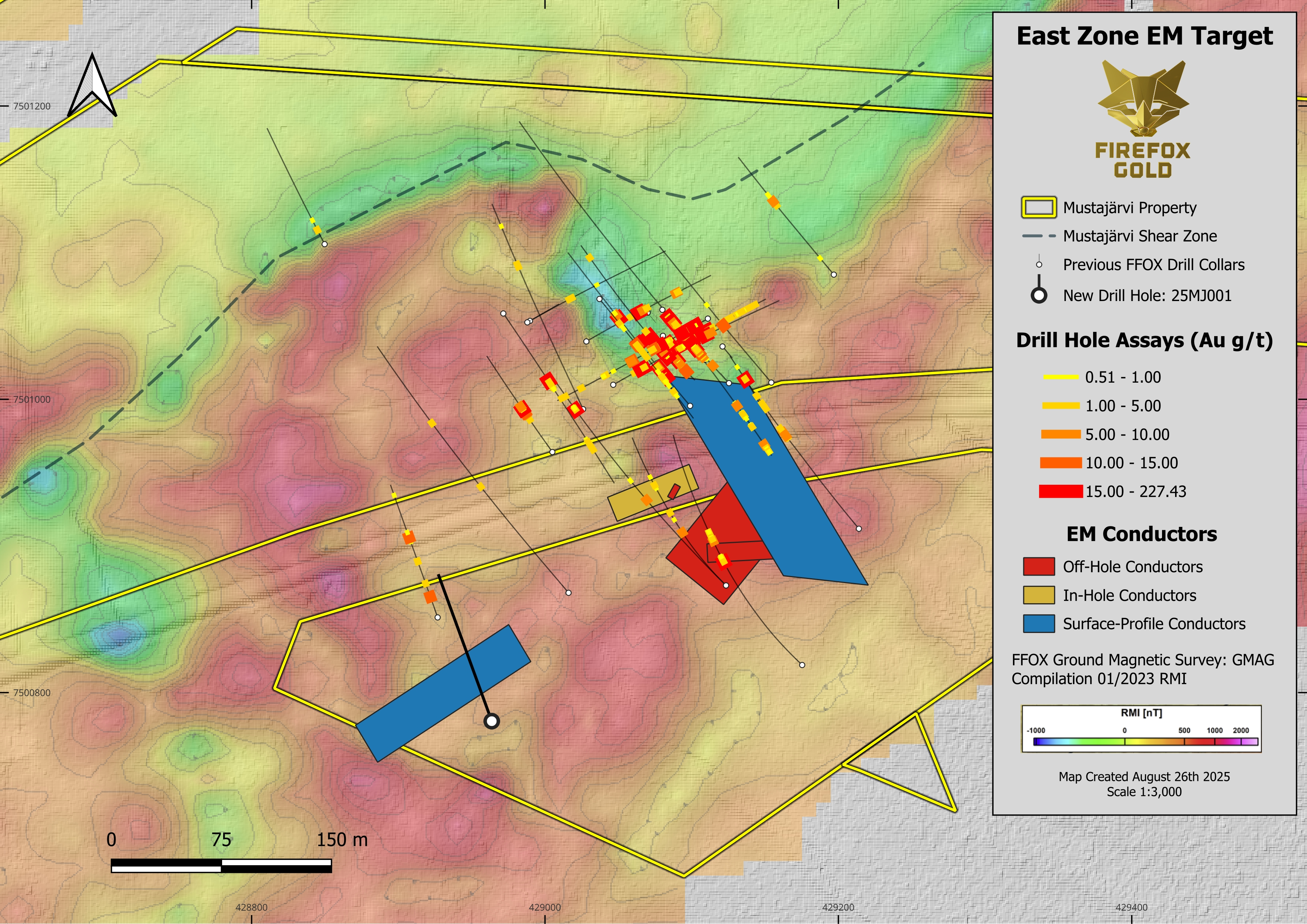The width and height of the screenshot is (1307, 924).
Task: Click the Previous FFOX Drill Collars legend symbol
Action: point(1039,265)
